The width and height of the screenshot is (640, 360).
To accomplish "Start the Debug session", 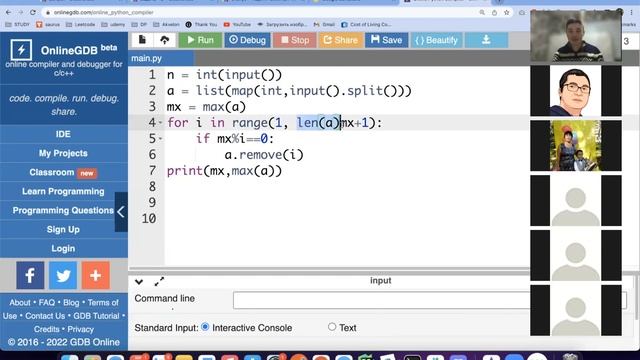I will 247,40.
